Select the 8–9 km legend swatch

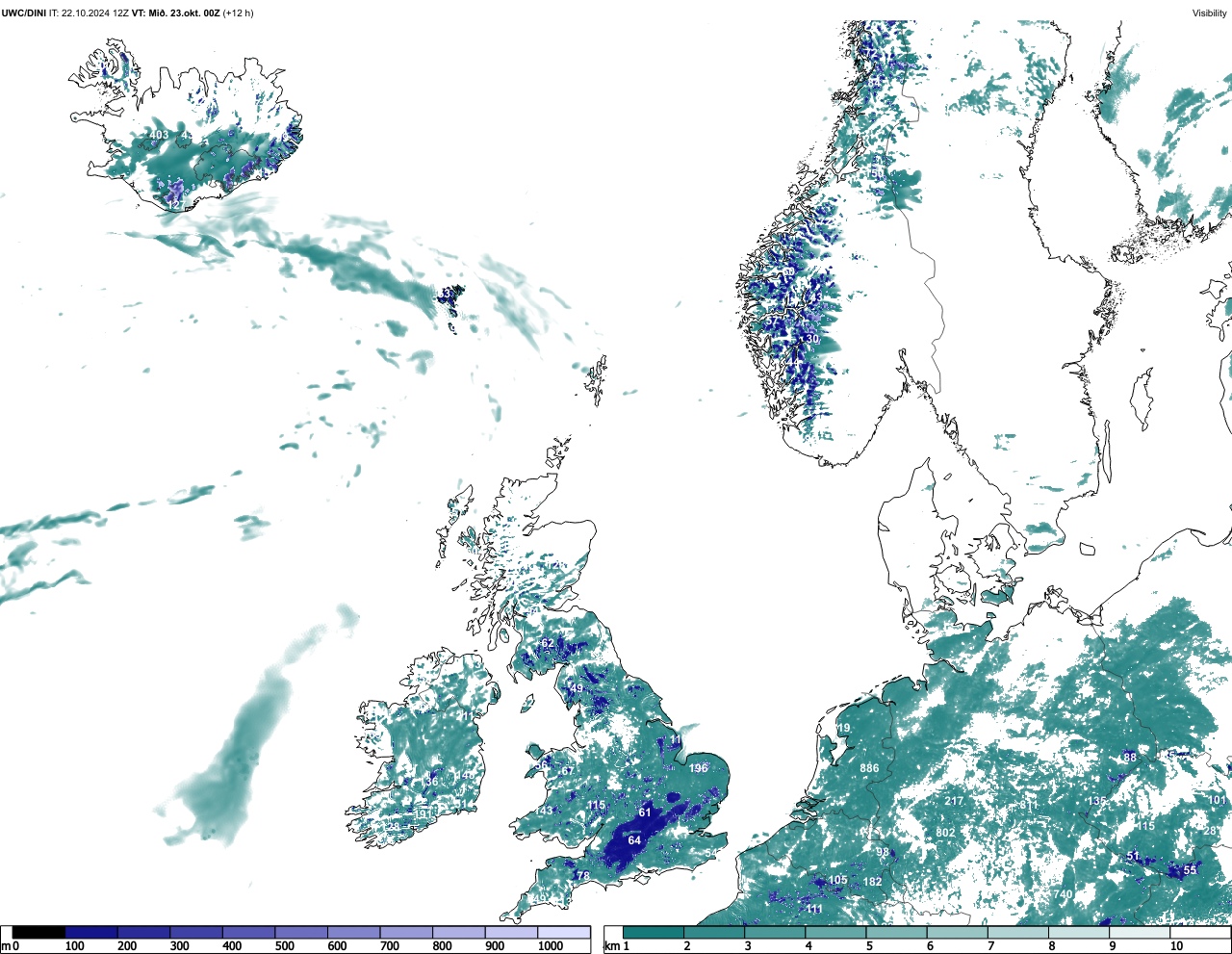[1078, 933]
